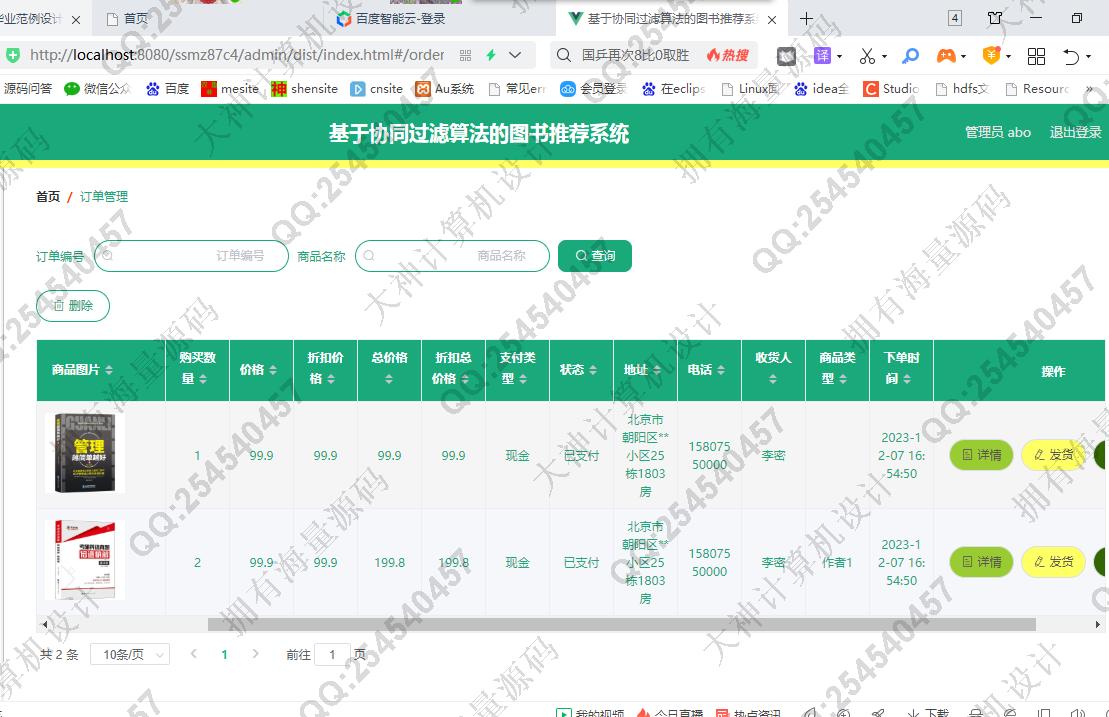The width and height of the screenshot is (1109, 717).
Task: Open 详情 for the 199.8 order row
Action: [981, 561]
